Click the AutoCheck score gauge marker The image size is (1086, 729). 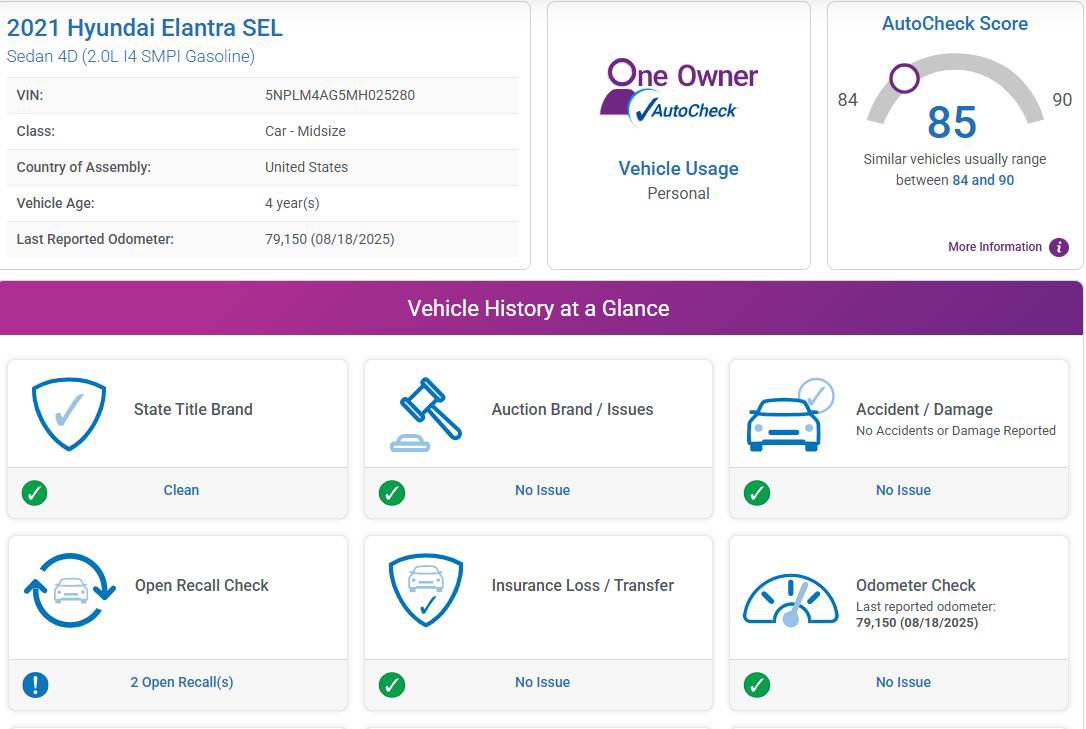click(904, 78)
